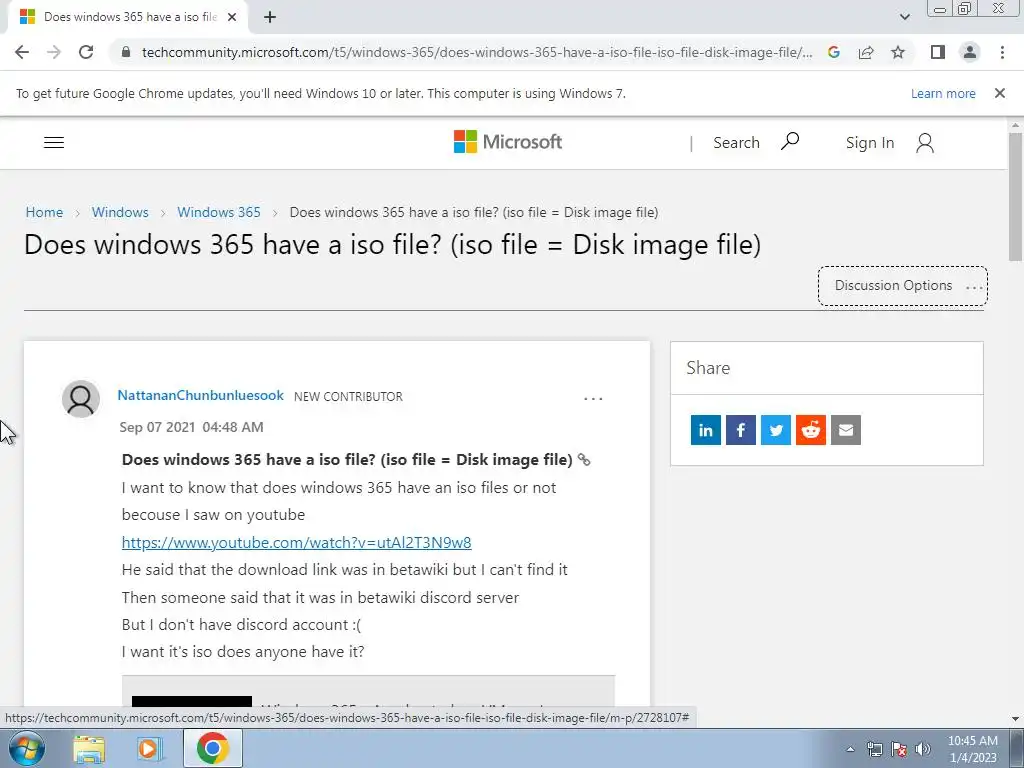Click the padlock site info icon

126,52
